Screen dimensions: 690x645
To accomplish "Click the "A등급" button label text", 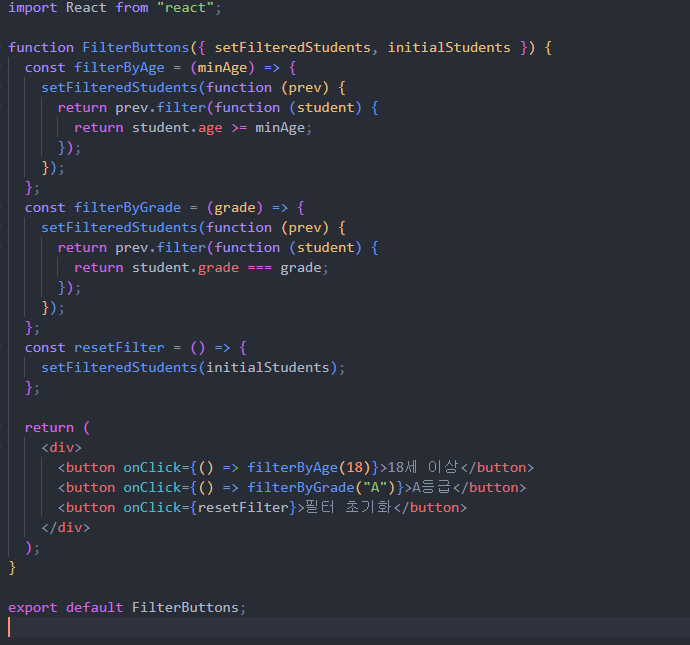I will 431,487.
